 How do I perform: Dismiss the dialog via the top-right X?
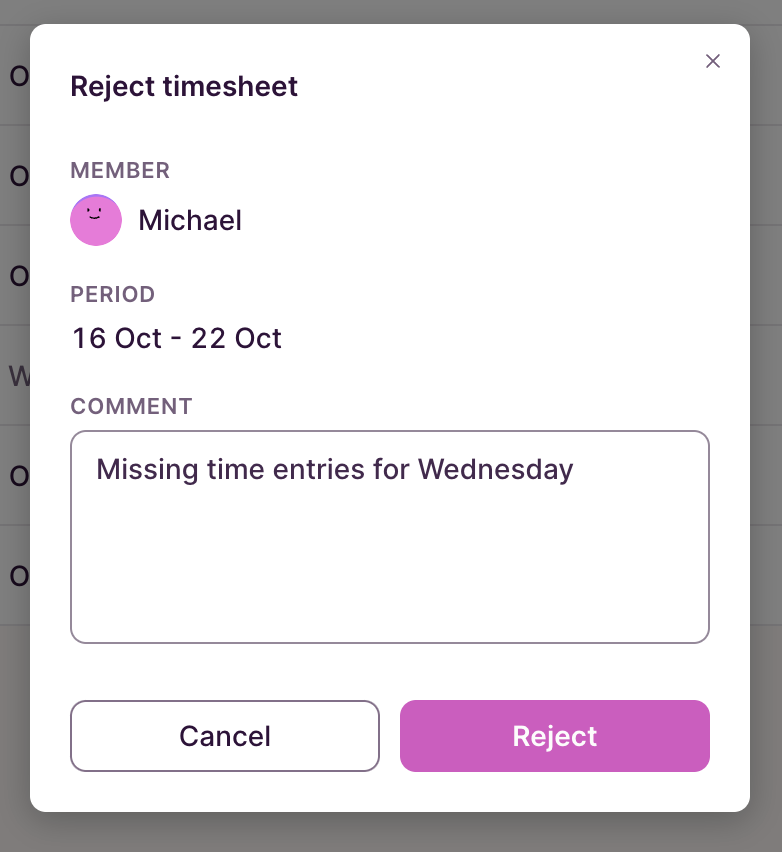[713, 61]
